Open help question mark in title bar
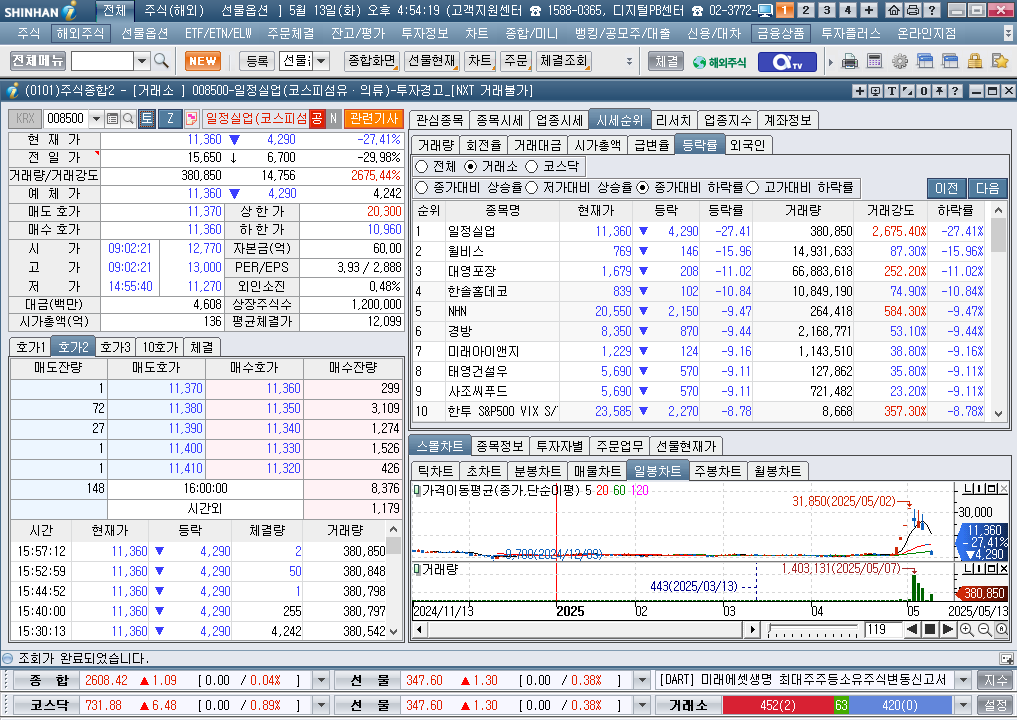 931,10
